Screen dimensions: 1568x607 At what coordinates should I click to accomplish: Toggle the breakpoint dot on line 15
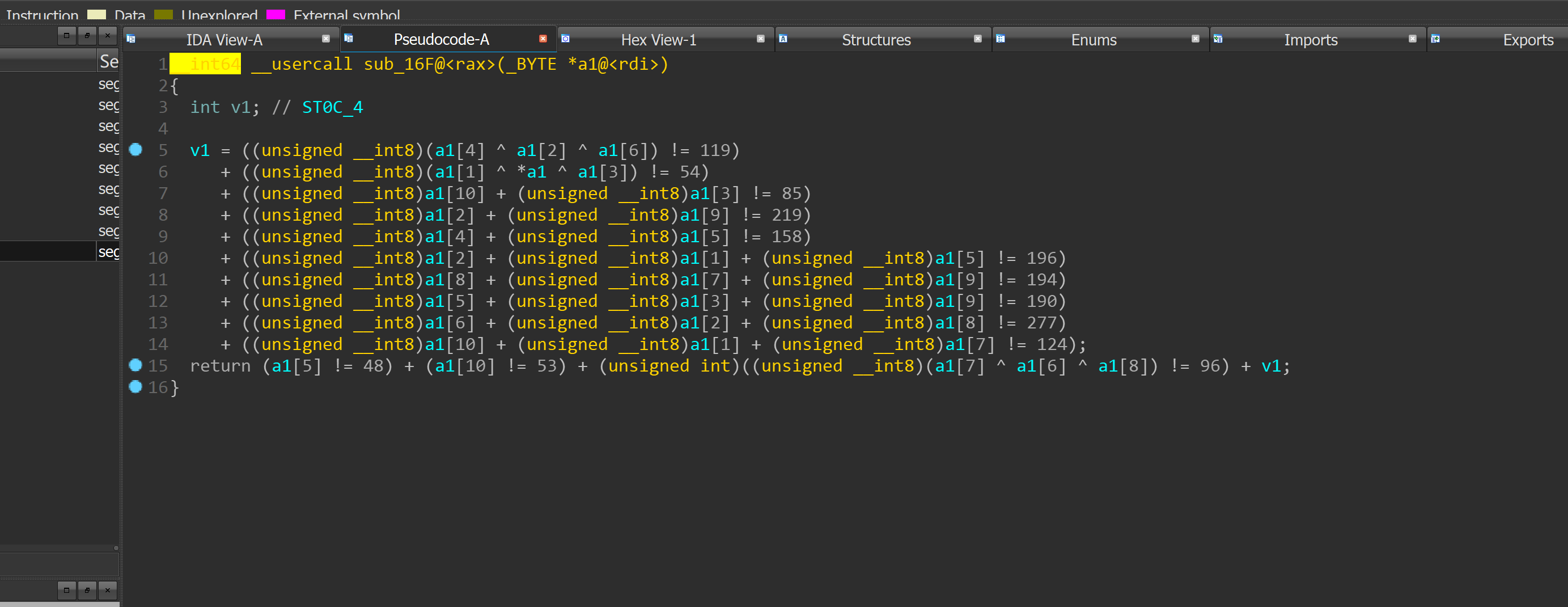pos(135,365)
